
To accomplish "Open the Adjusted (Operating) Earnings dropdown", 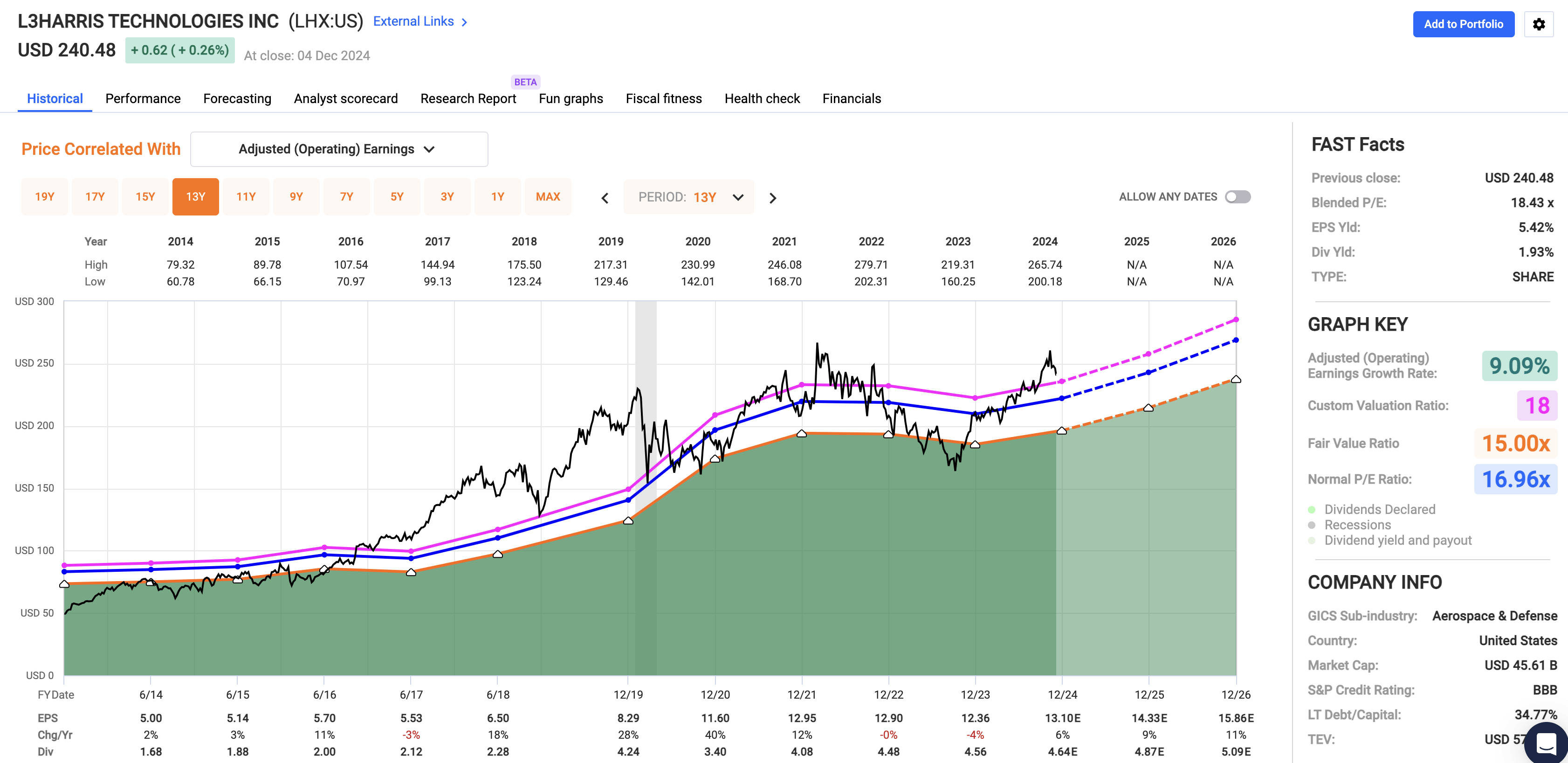I will coord(338,149).
